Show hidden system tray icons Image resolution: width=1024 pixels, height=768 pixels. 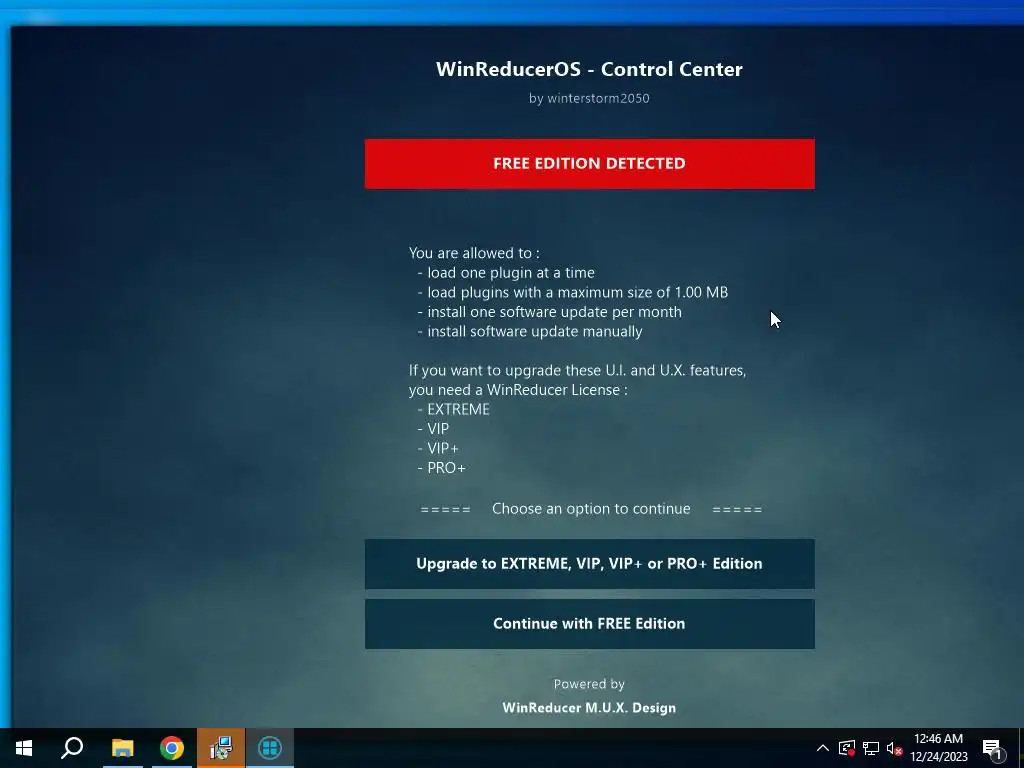(x=823, y=748)
